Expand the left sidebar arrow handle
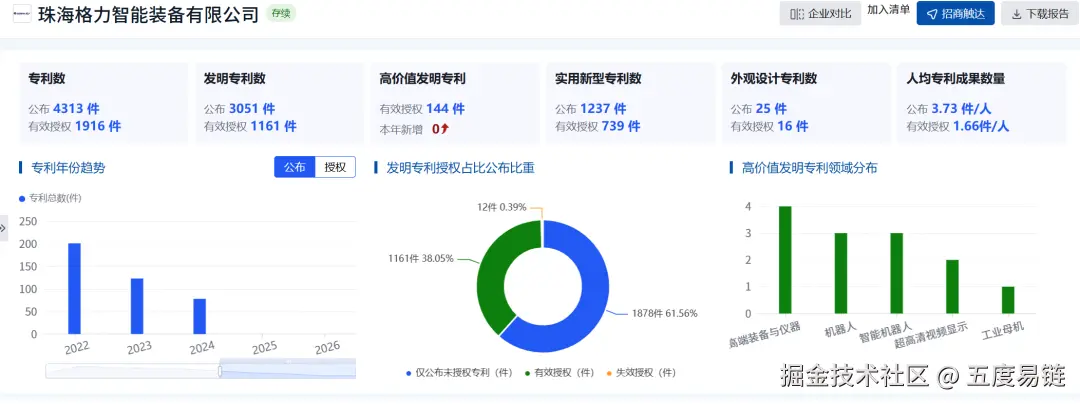Screen dimensions: 1080x404 (3, 228)
